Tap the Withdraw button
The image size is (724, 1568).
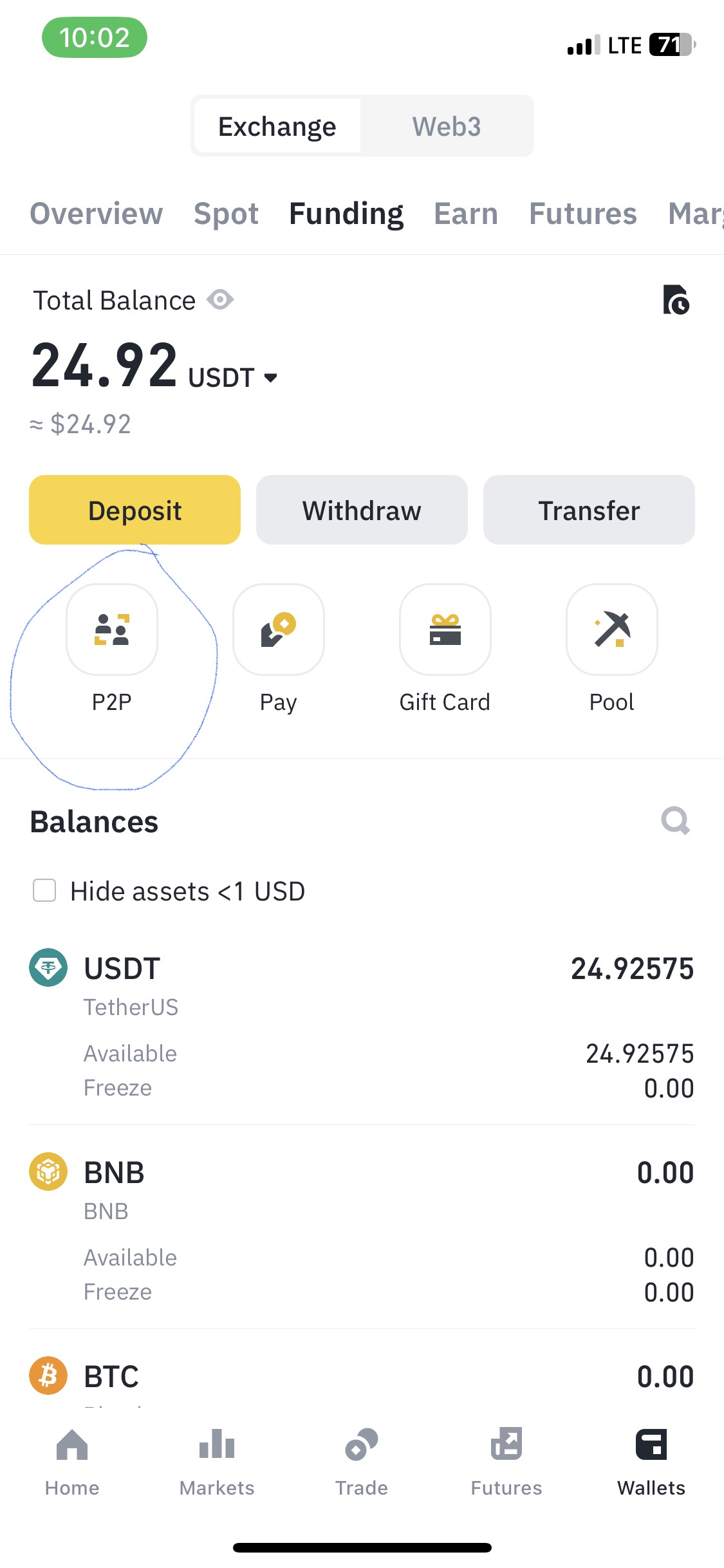pos(362,510)
